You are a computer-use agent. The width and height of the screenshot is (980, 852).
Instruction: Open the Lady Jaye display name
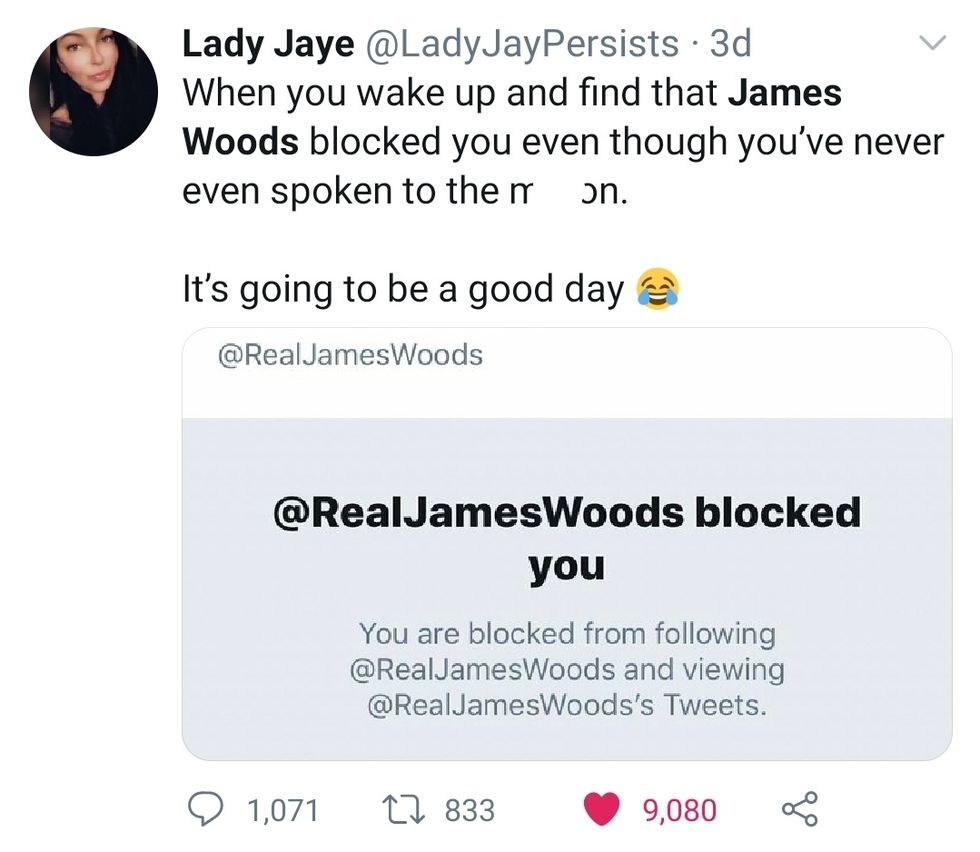pos(268,44)
